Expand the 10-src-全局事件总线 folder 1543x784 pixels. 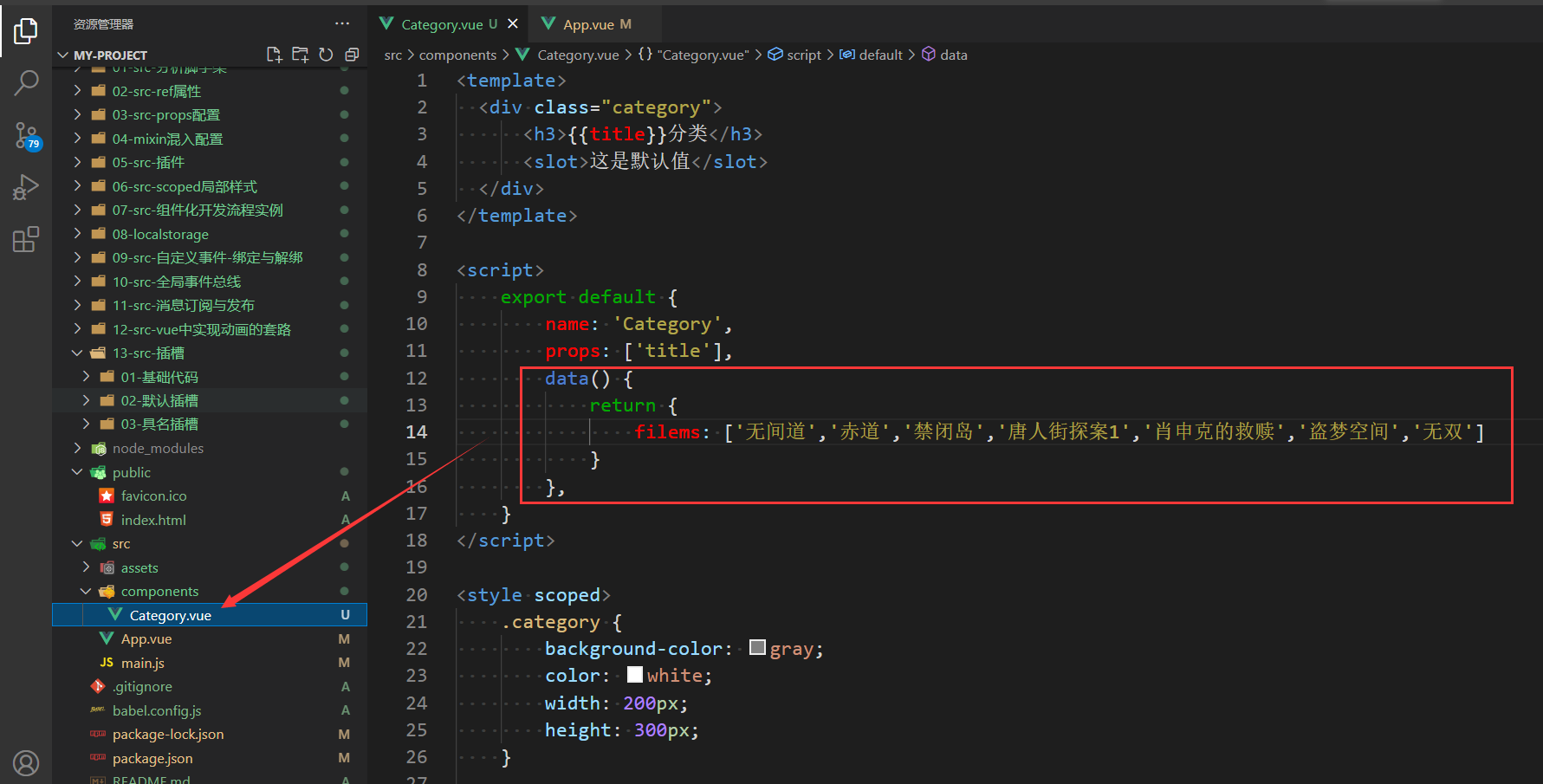(177, 282)
